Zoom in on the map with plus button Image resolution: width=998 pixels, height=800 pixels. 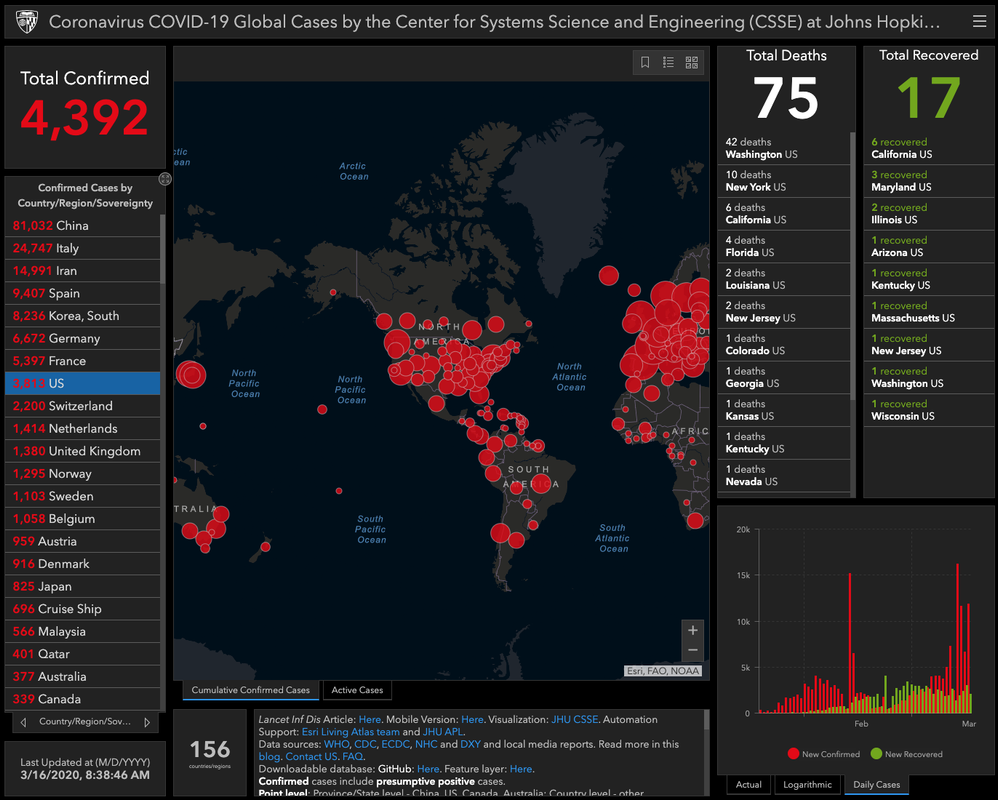[x=692, y=630]
